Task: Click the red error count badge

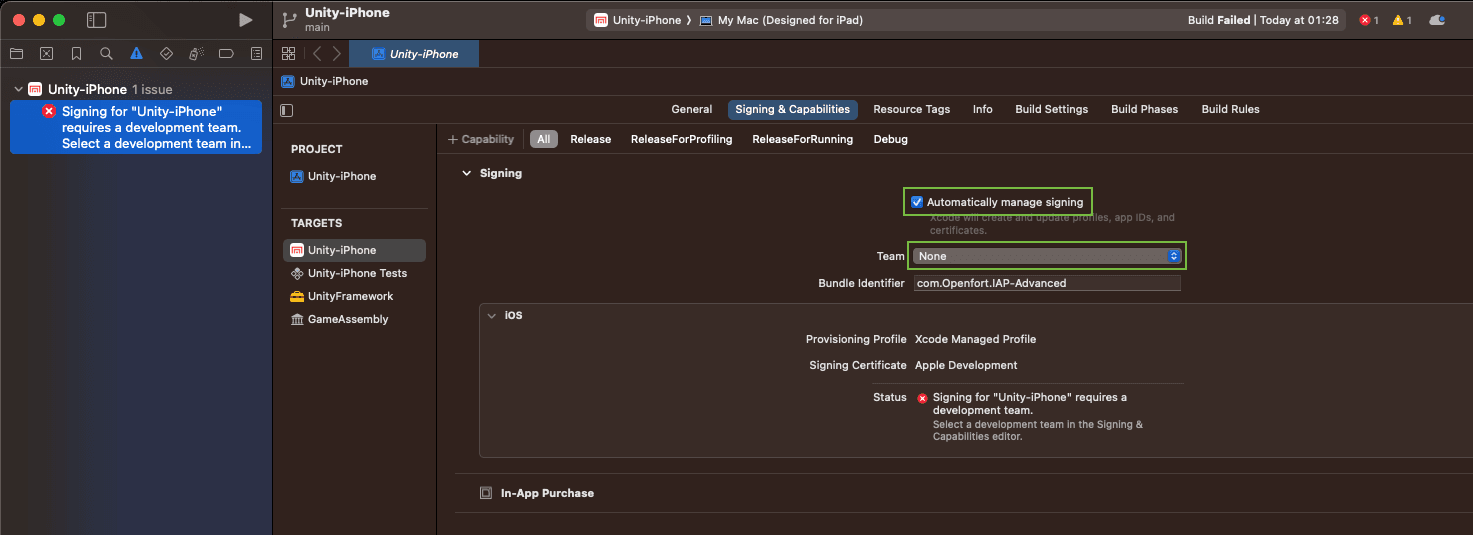Action: tap(1369, 20)
